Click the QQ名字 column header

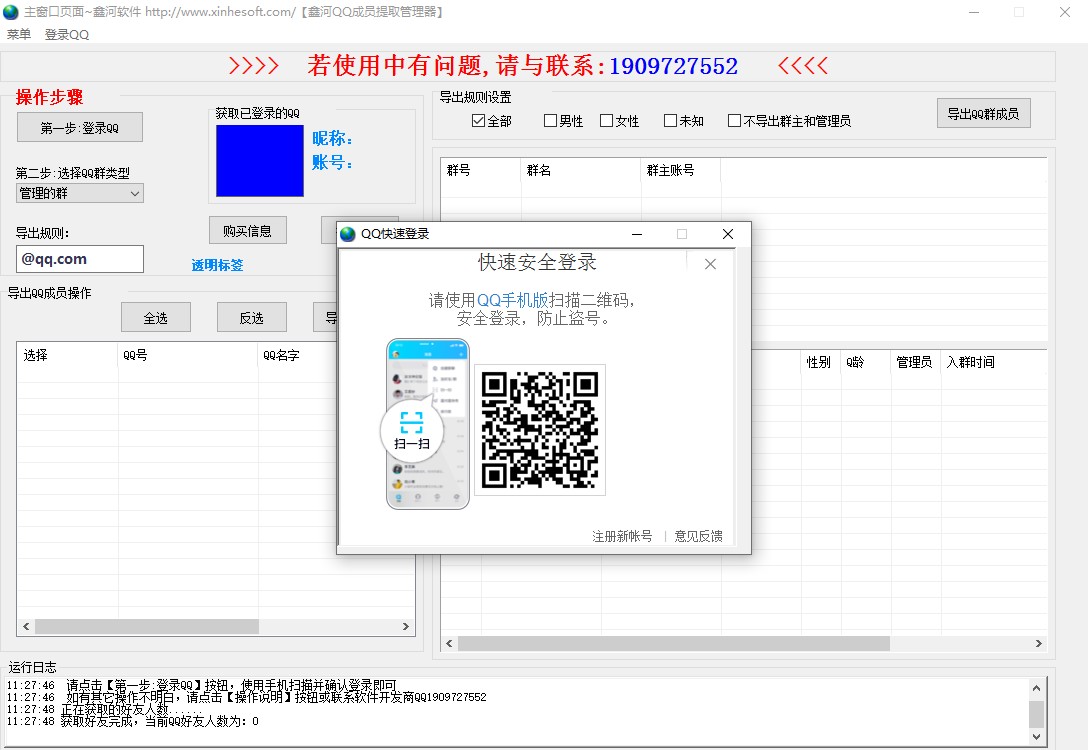pos(298,355)
